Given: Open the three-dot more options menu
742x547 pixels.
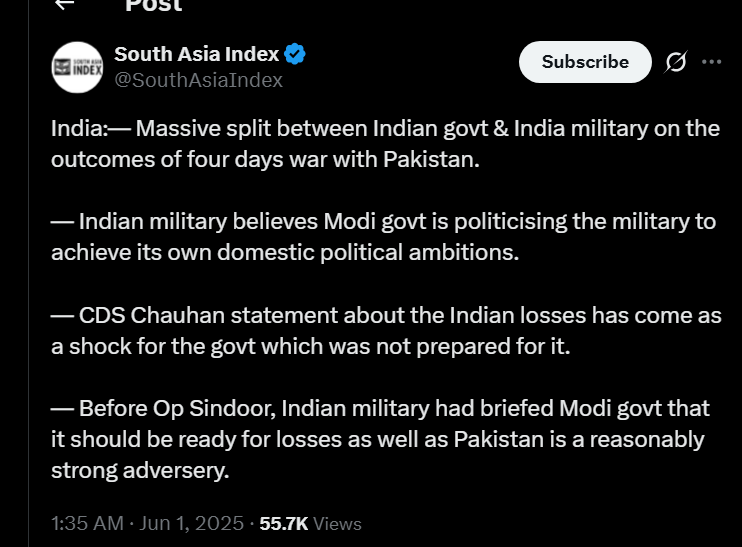Looking at the screenshot, I should click(712, 62).
